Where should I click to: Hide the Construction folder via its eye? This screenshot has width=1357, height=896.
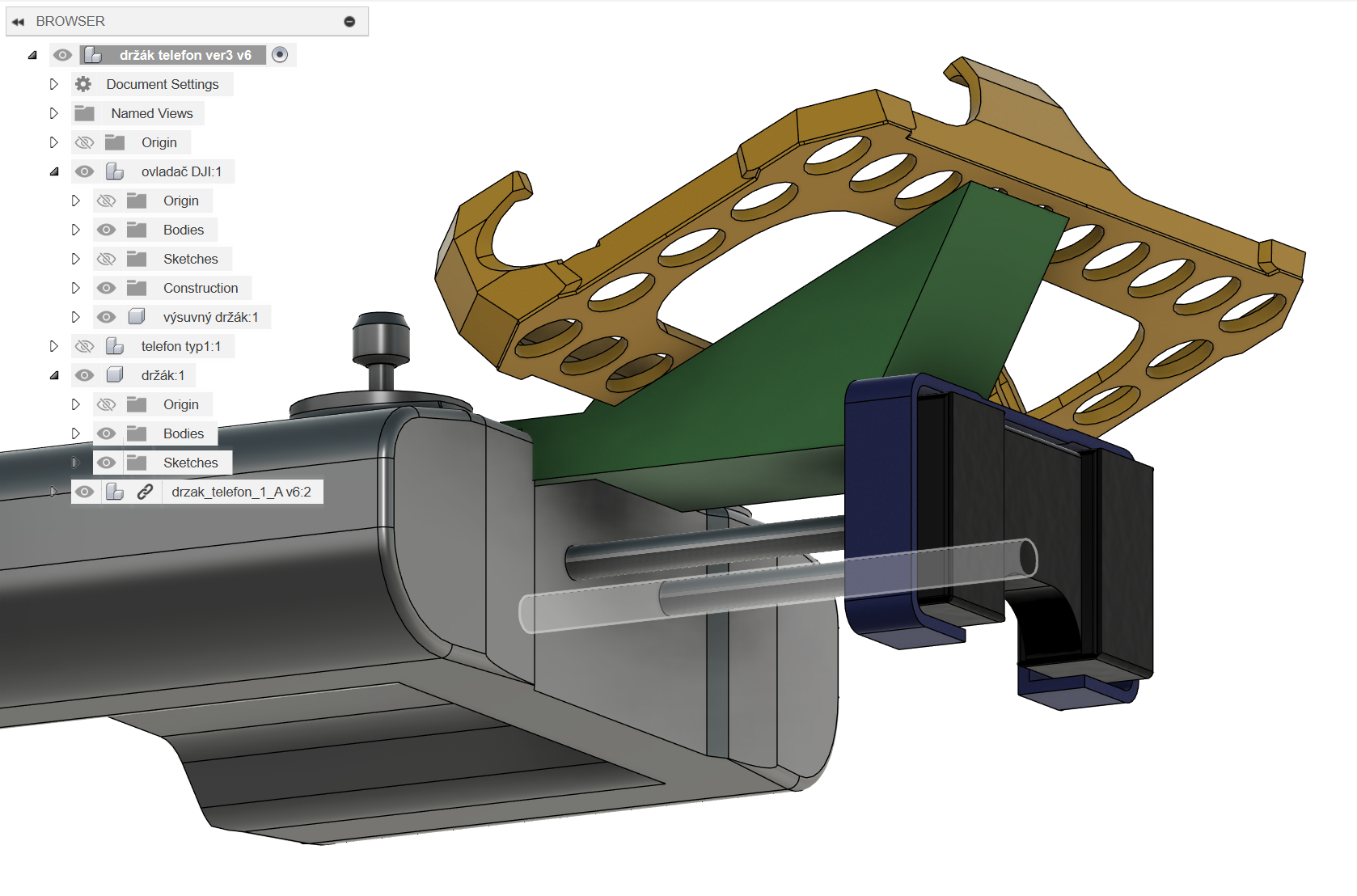(106, 288)
